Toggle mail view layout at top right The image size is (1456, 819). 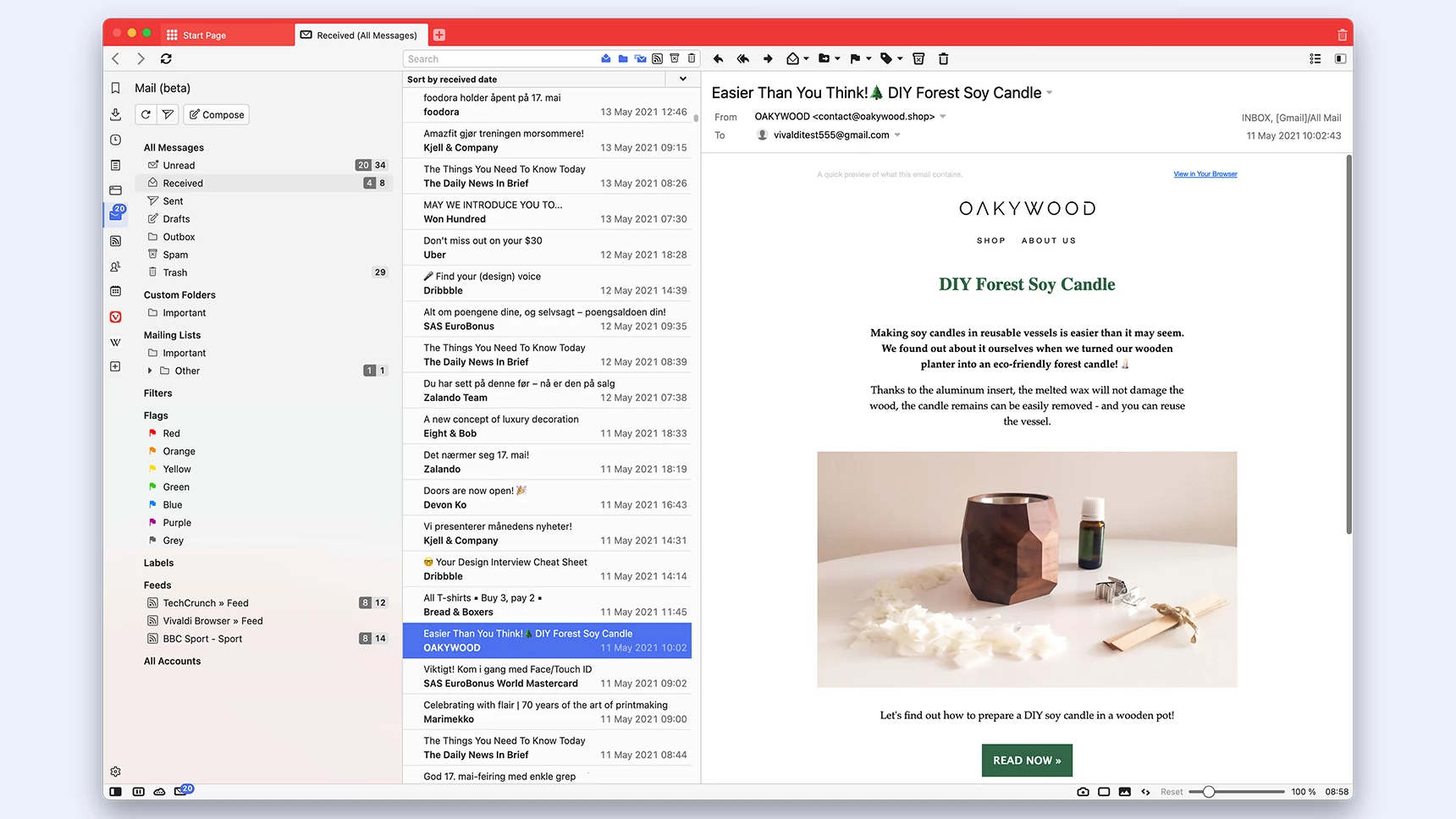coord(1340,58)
